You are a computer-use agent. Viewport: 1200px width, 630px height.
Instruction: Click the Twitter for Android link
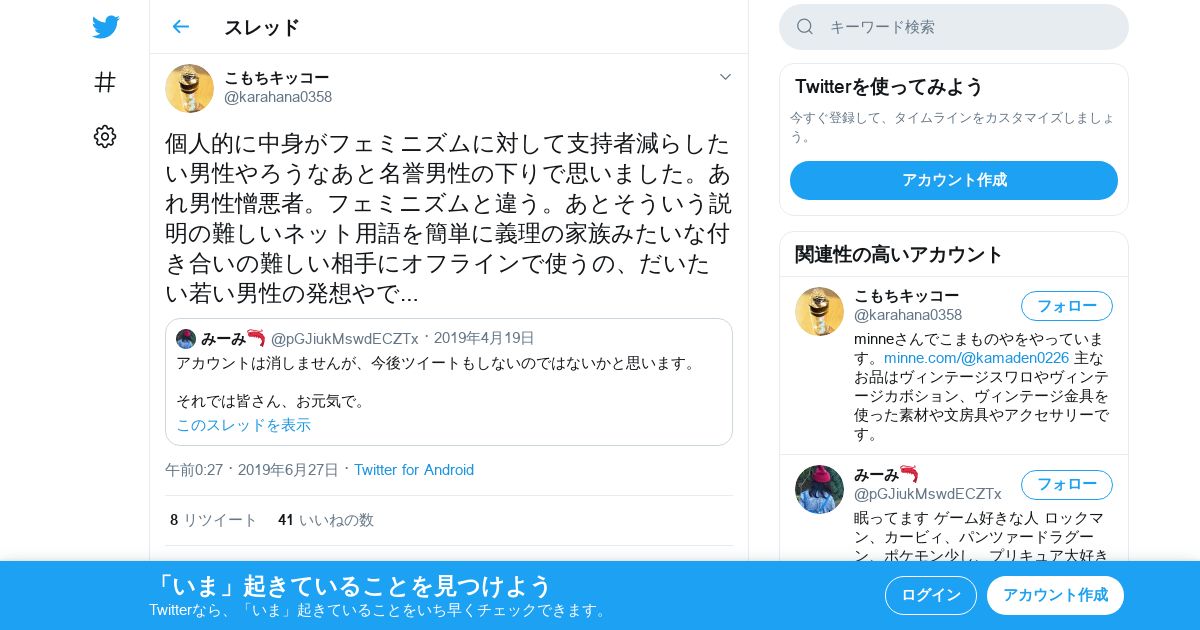point(414,470)
